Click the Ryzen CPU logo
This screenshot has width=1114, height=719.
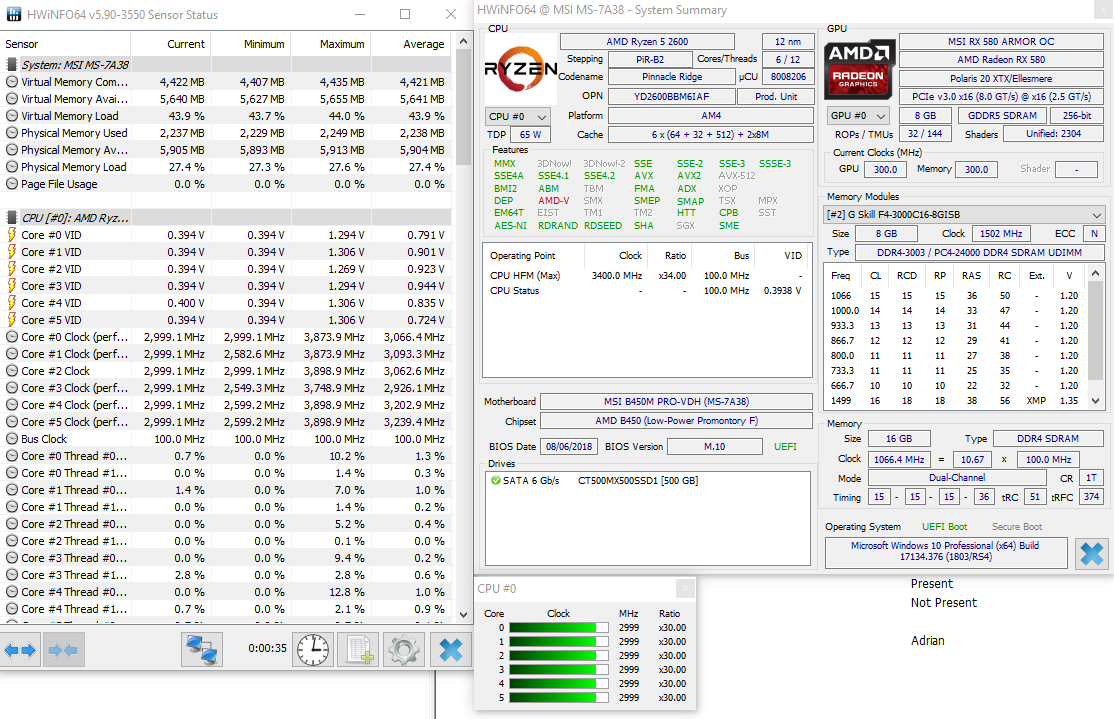(521, 69)
